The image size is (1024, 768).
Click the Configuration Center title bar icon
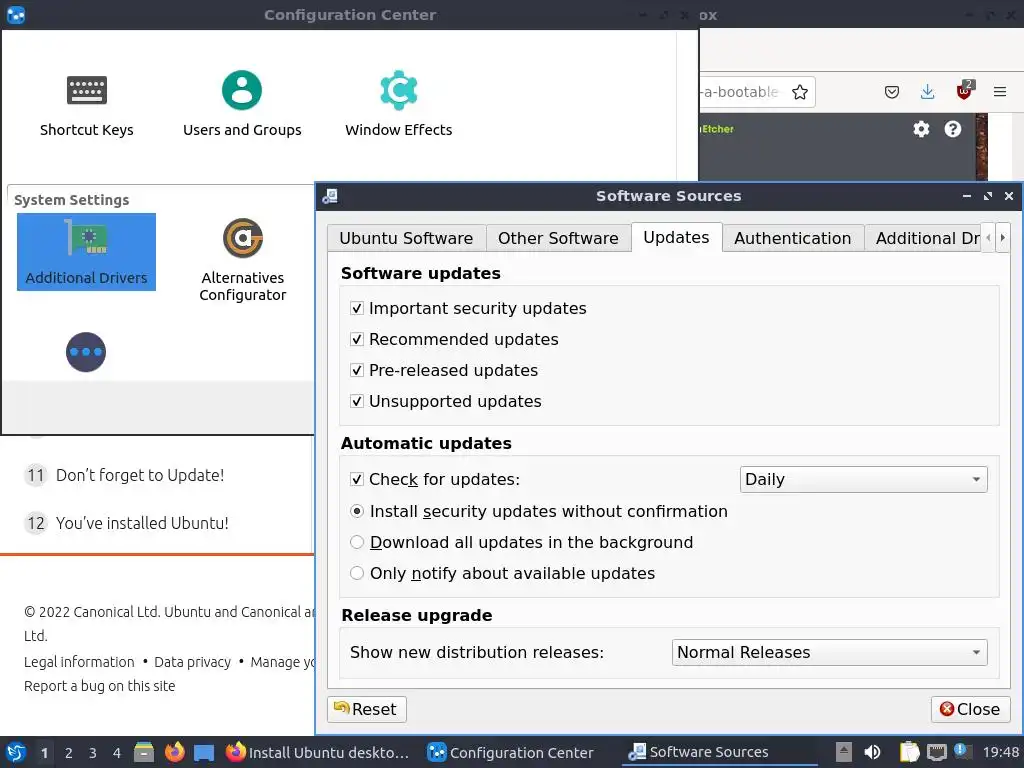pyautogui.click(x=16, y=14)
